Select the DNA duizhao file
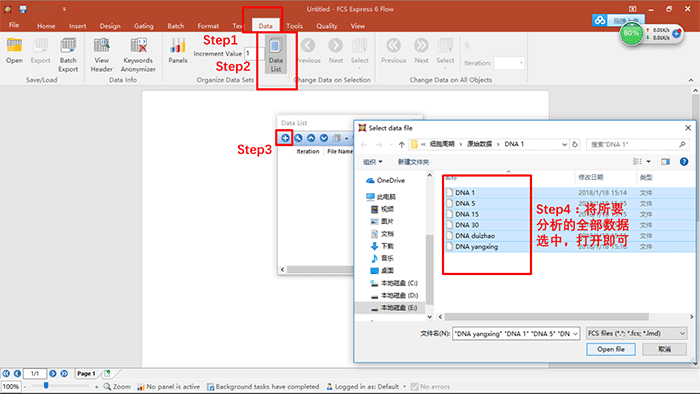Viewport: 700px width, 394px height. 475,236
